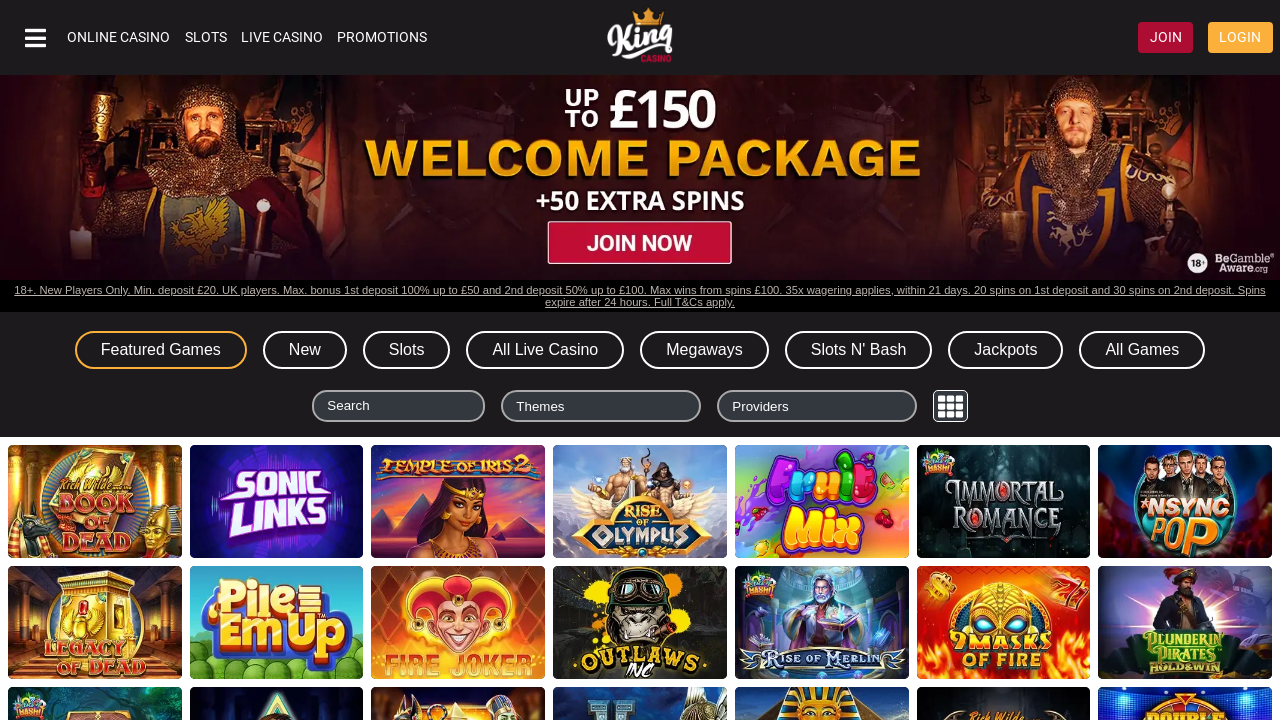Click the BeGambleAware logo on banner
The height and width of the screenshot is (720, 1280).
[x=1230, y=263]
